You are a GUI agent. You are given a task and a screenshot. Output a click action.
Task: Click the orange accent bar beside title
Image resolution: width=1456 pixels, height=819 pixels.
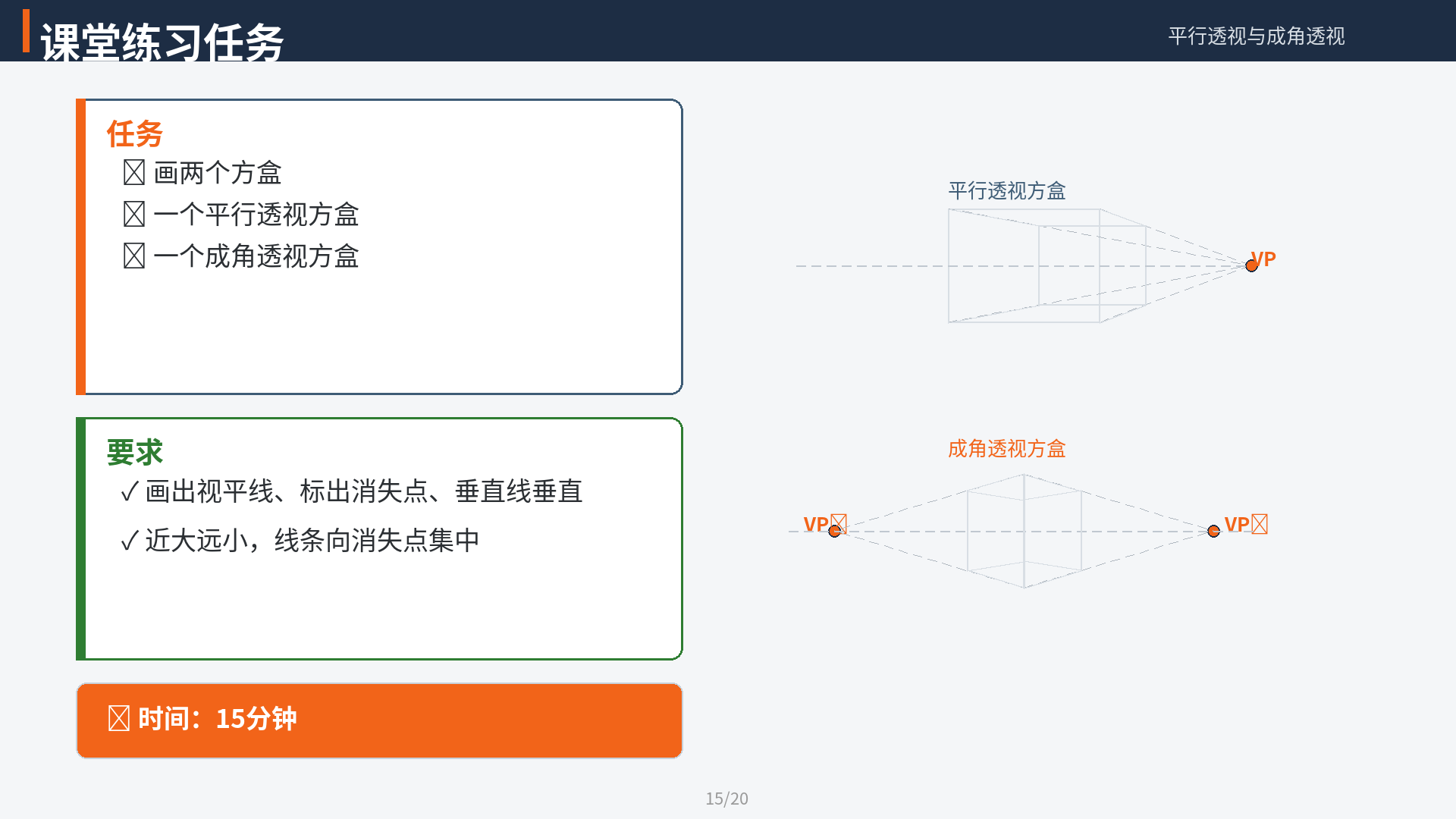27,31
